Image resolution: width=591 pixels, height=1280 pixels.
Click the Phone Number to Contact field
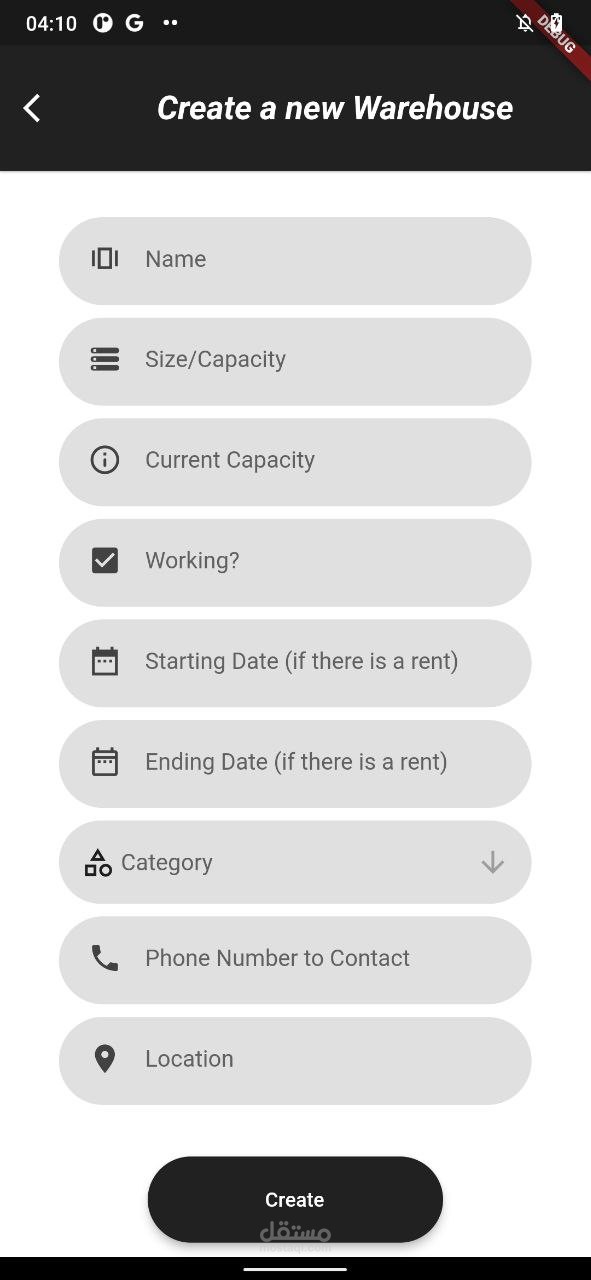295,960
